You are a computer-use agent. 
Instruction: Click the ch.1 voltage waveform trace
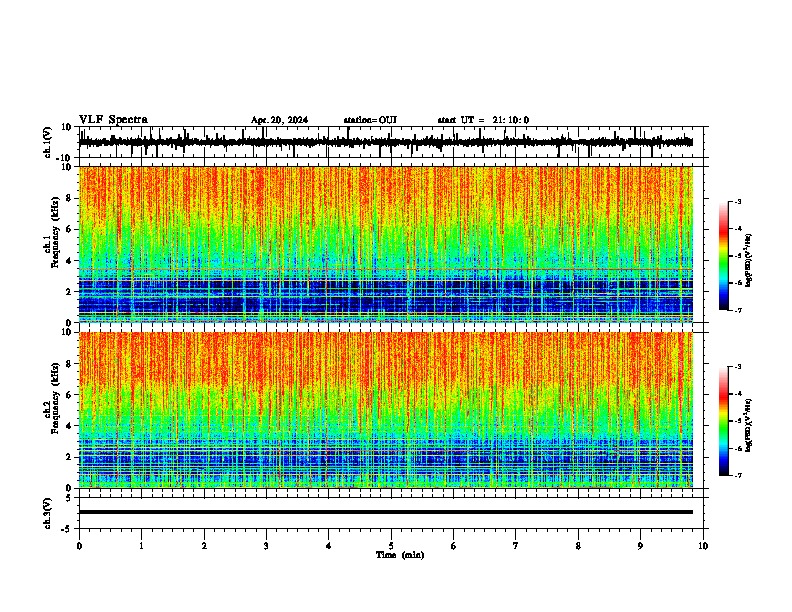click(386, 142)
